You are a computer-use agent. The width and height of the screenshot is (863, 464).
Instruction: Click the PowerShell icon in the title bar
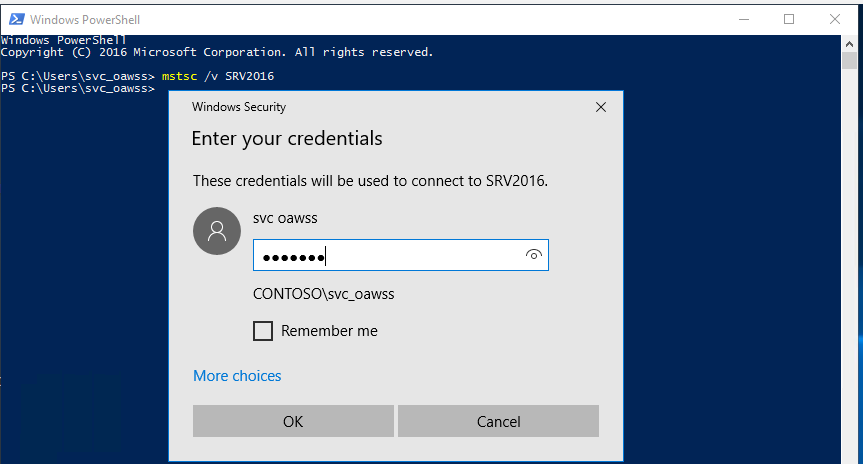point(14,19)
